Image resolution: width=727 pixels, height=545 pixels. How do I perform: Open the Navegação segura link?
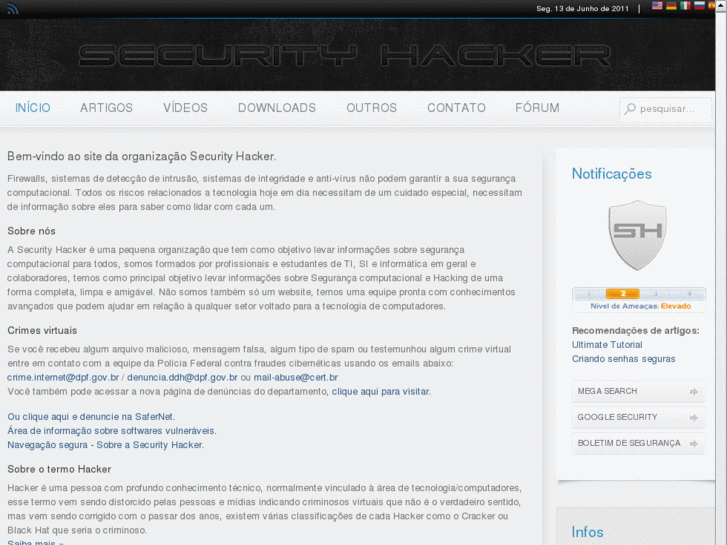pyautogui.click(x=106, y=445)
